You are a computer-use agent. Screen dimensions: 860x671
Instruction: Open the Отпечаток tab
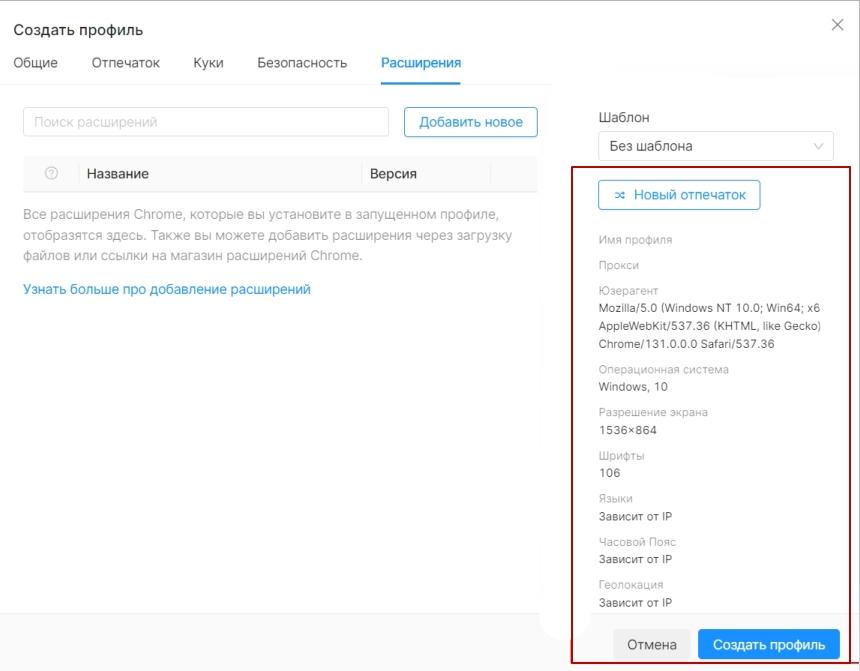click(x=126, y=63)
